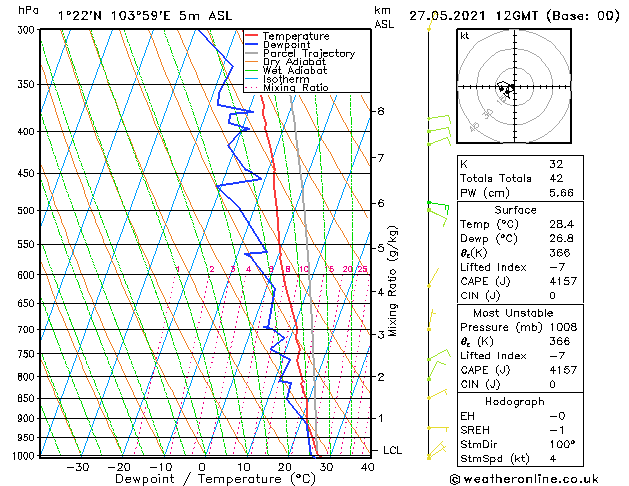Screen dimensions: 629x486
Task: Click the θe value in Most Unstable section
Action: [x=560, y=342]
